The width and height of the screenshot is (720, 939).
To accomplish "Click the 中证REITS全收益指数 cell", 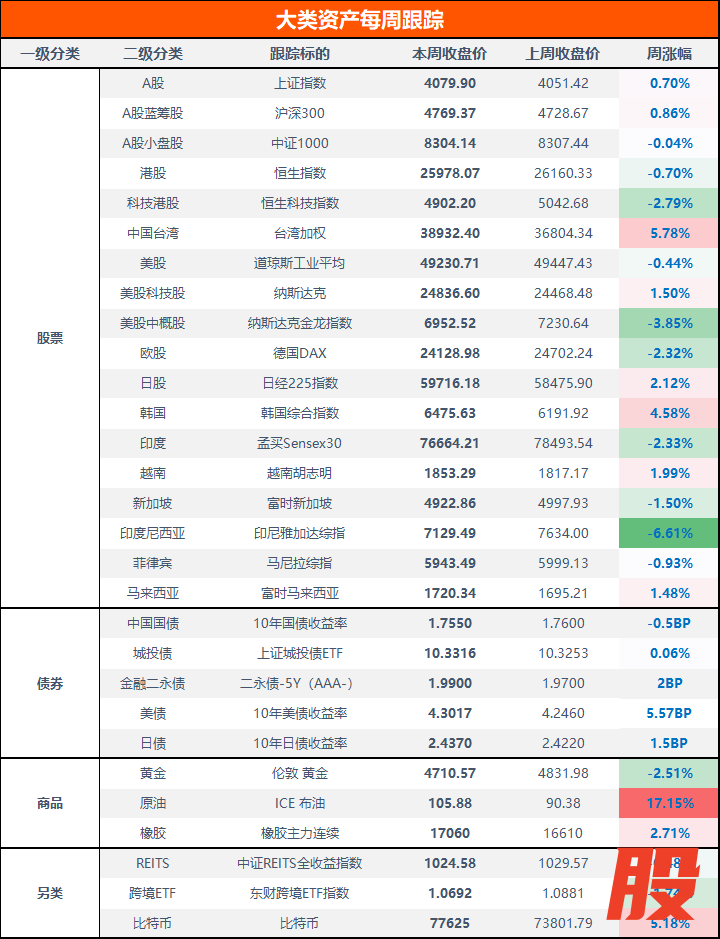I will [x=300, y=863].
